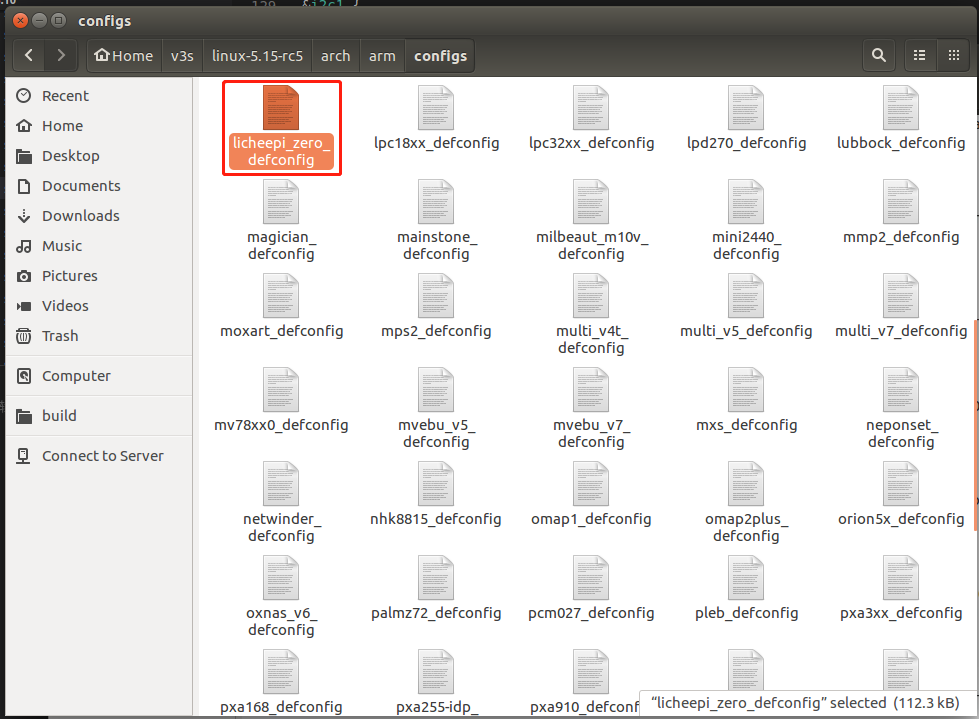Navigate back to the previous folder

point(28,55)
